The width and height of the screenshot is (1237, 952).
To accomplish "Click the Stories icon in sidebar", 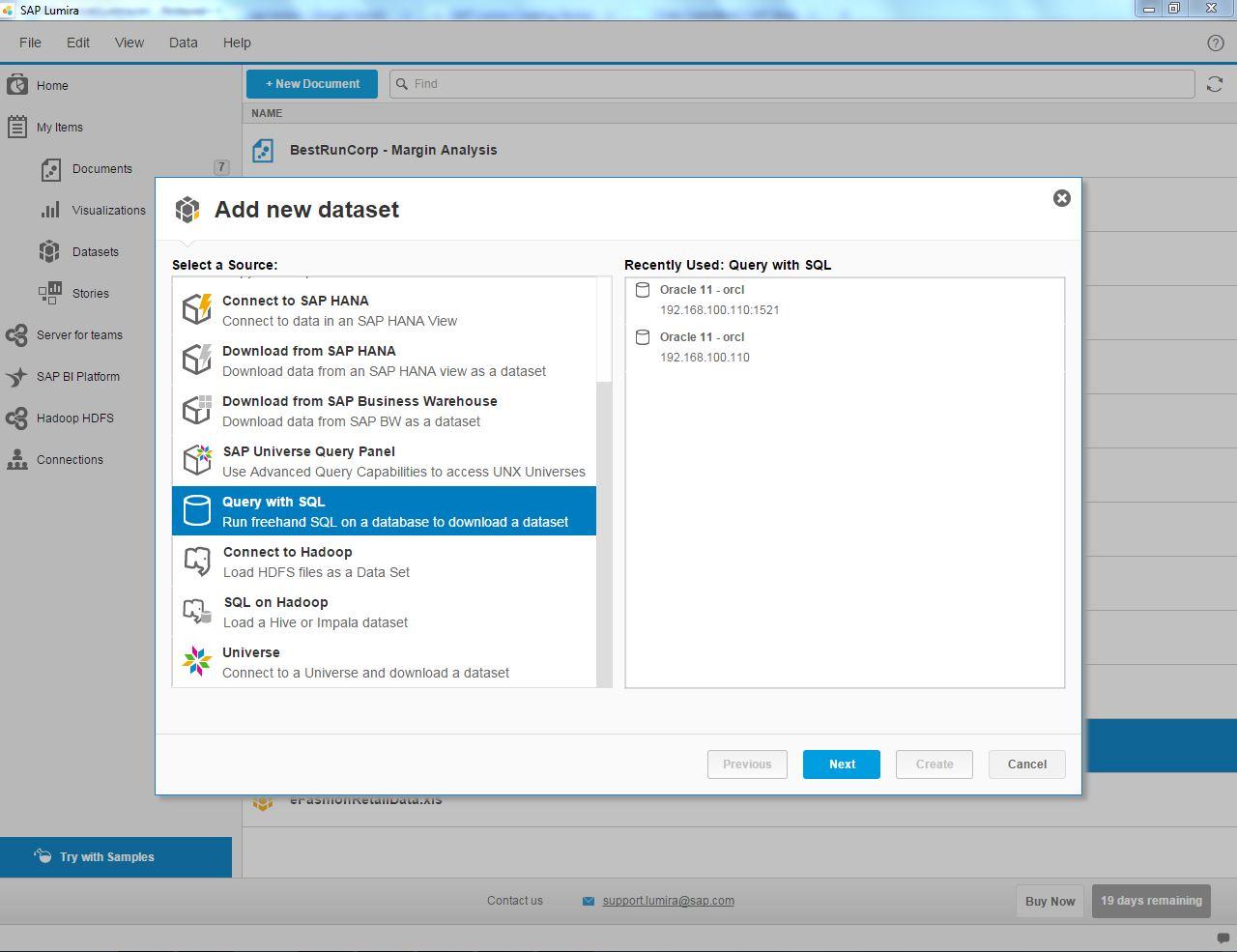I will [49, 293].
